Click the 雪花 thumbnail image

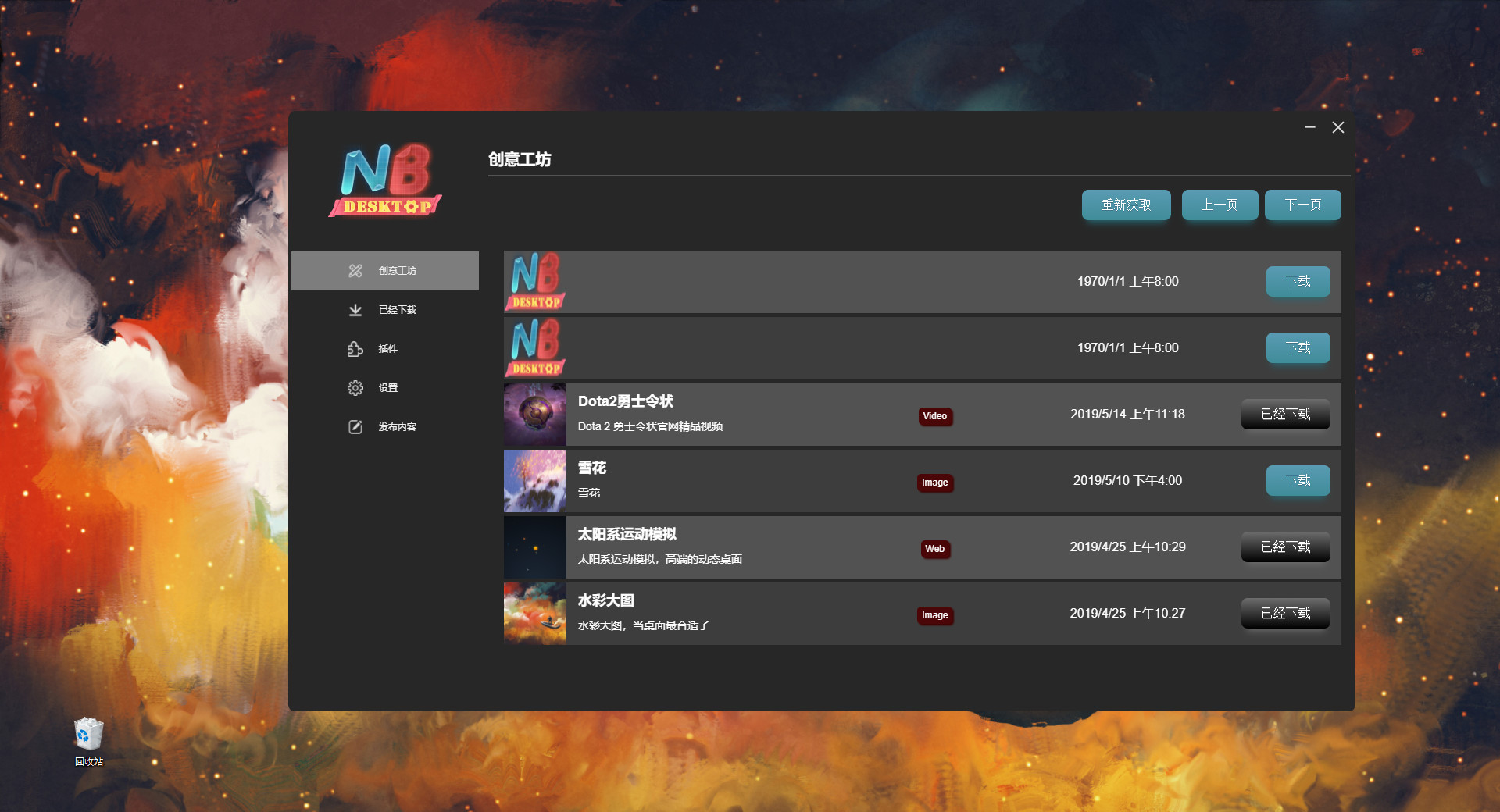pos(534,481)
